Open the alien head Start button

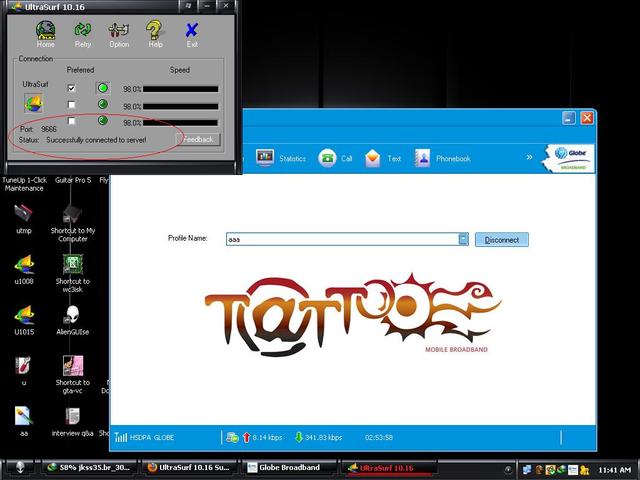[20, 467]
